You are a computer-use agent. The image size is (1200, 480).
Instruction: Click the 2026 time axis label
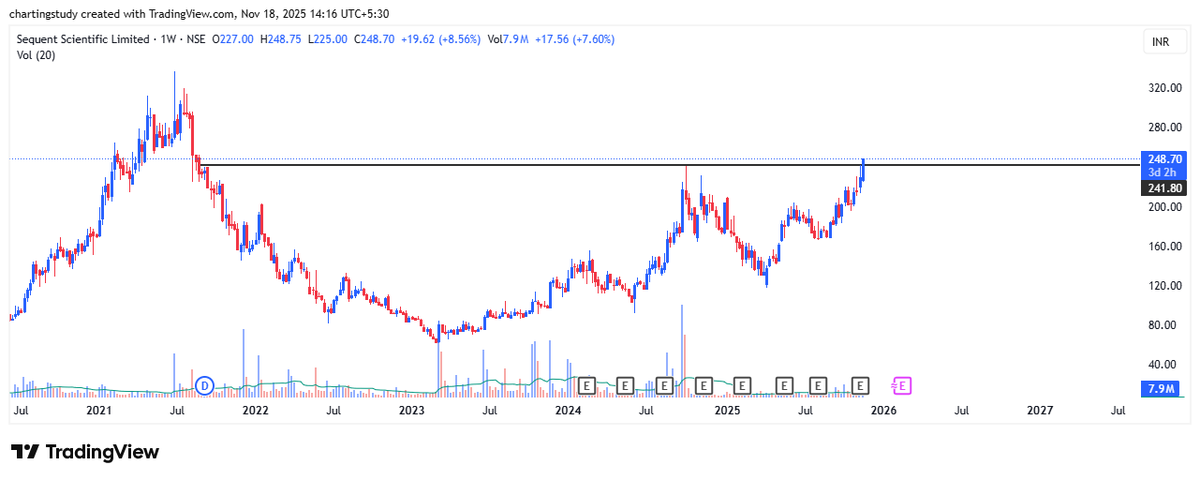tap(883, 410)
